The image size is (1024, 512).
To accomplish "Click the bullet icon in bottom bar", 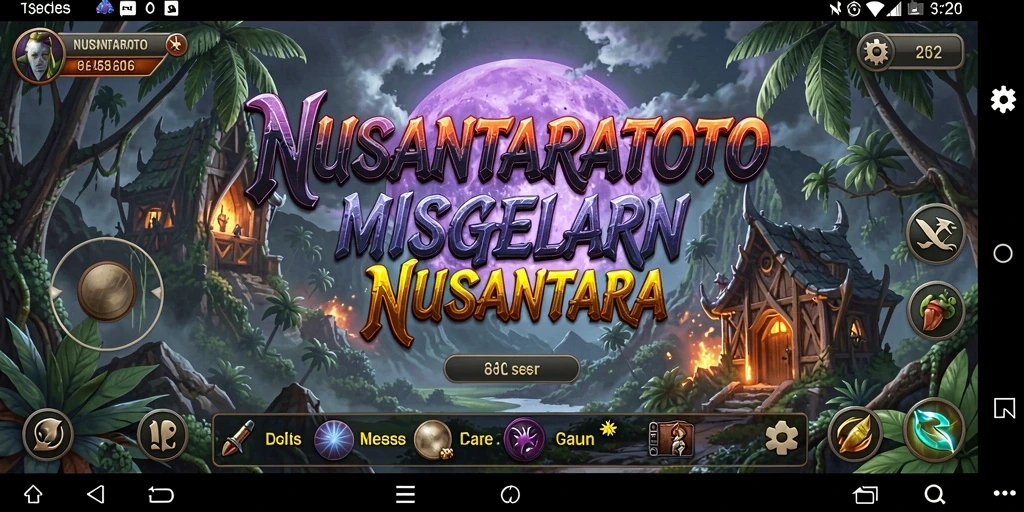I will pos(237,438).
